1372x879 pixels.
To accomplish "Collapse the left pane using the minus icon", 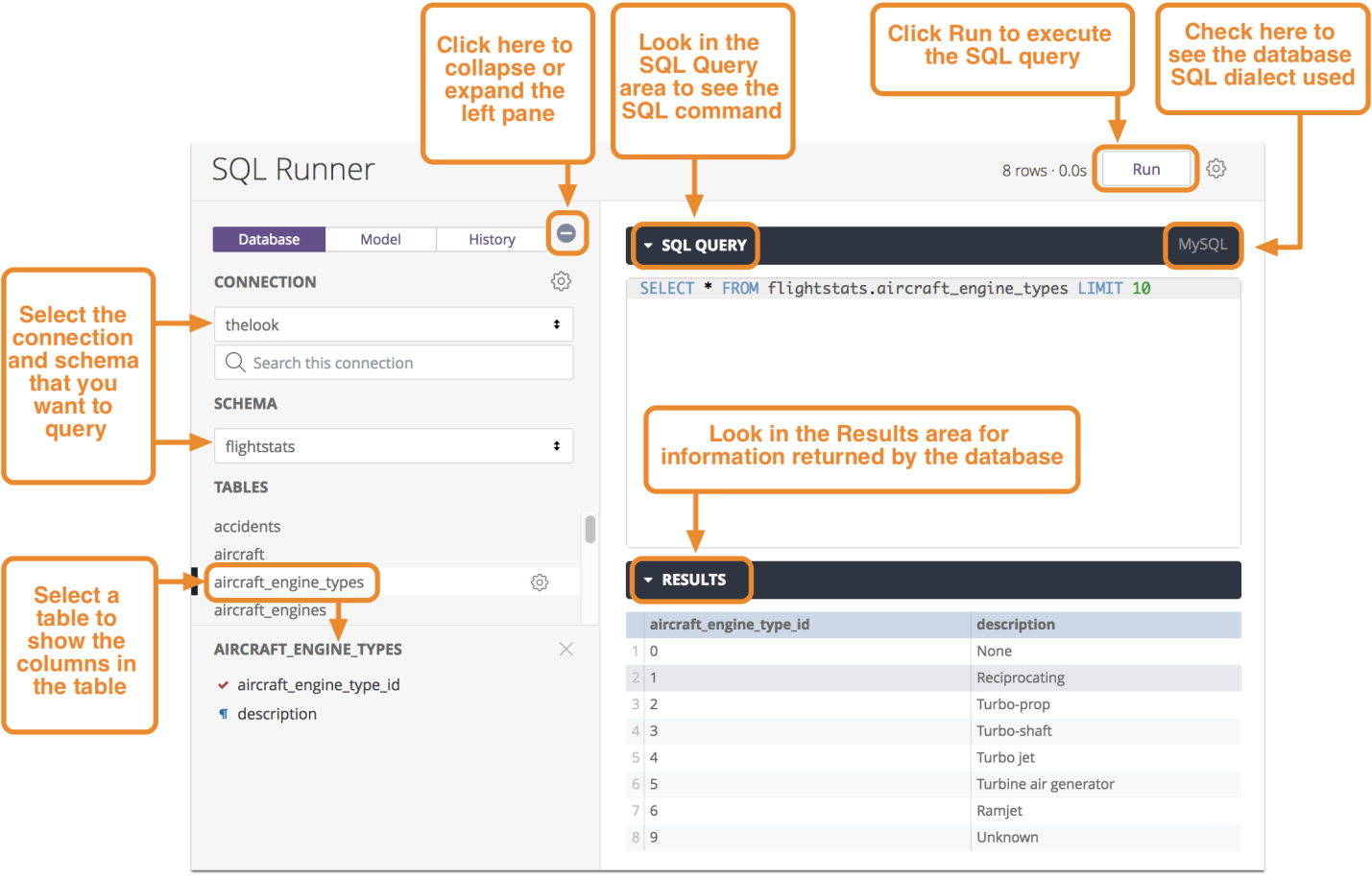I will click(566, 233).
